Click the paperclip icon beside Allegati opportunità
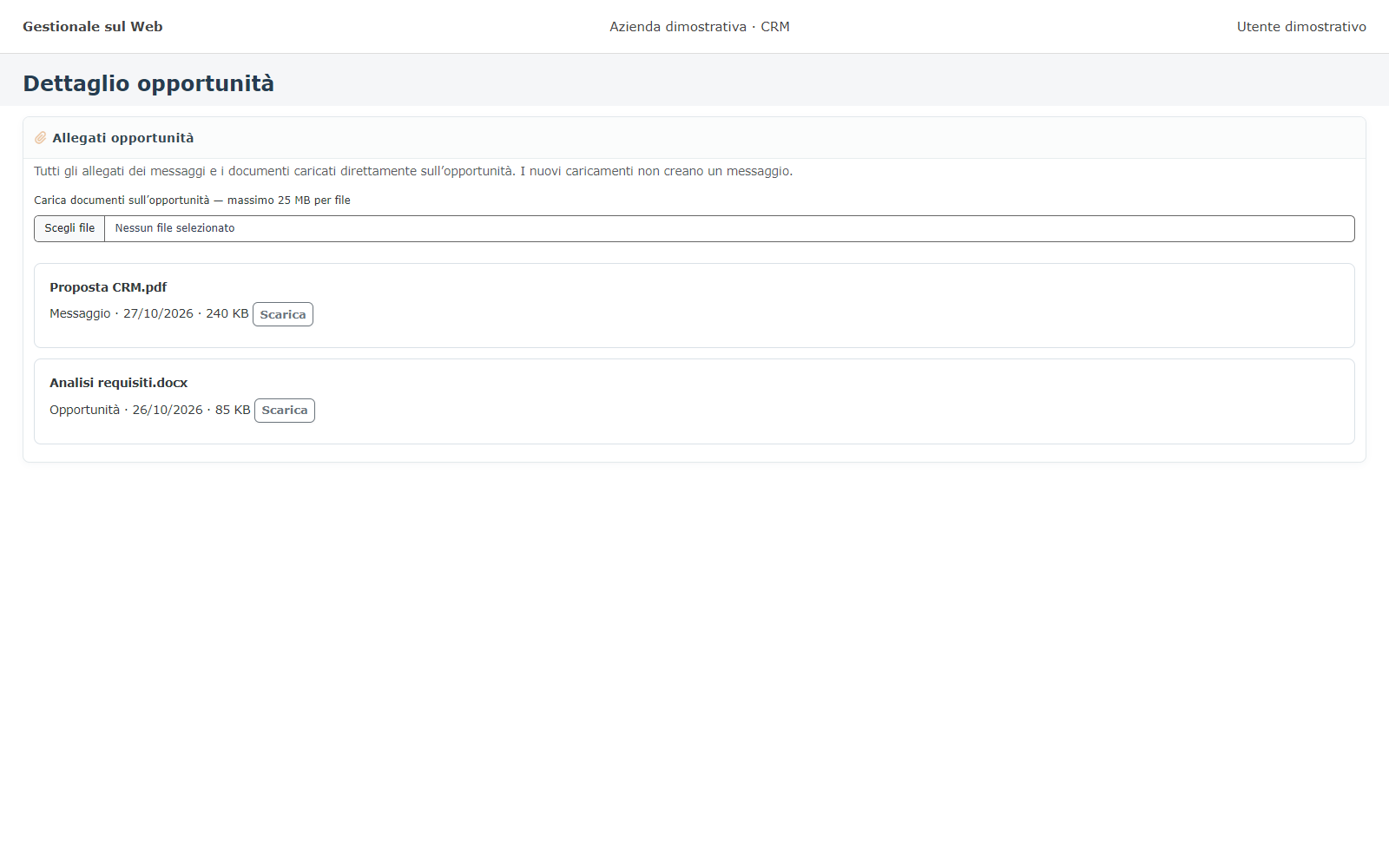The height and width of the screenshot is (868, 1389). point(40,138)
